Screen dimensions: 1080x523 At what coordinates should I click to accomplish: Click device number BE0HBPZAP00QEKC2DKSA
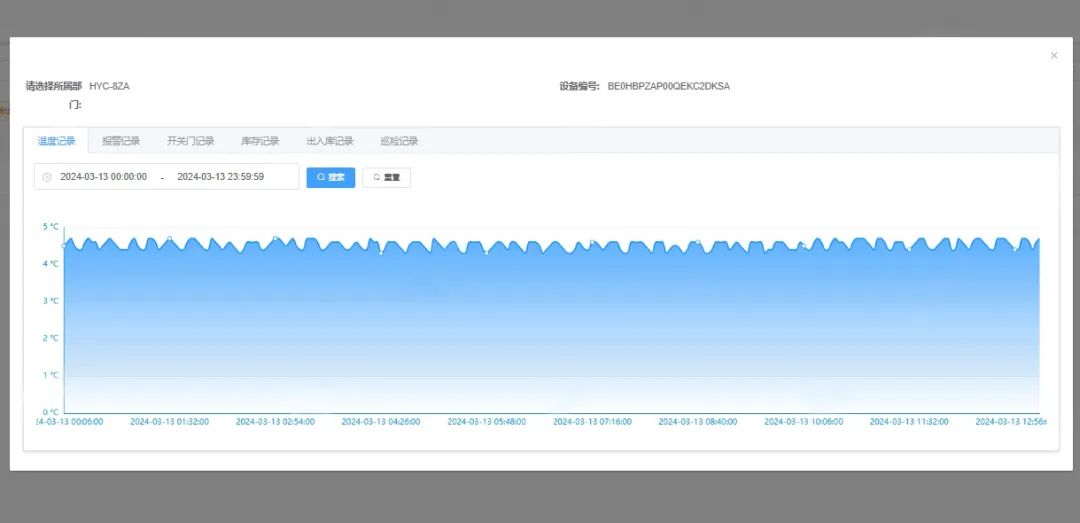tap(669, 86)
